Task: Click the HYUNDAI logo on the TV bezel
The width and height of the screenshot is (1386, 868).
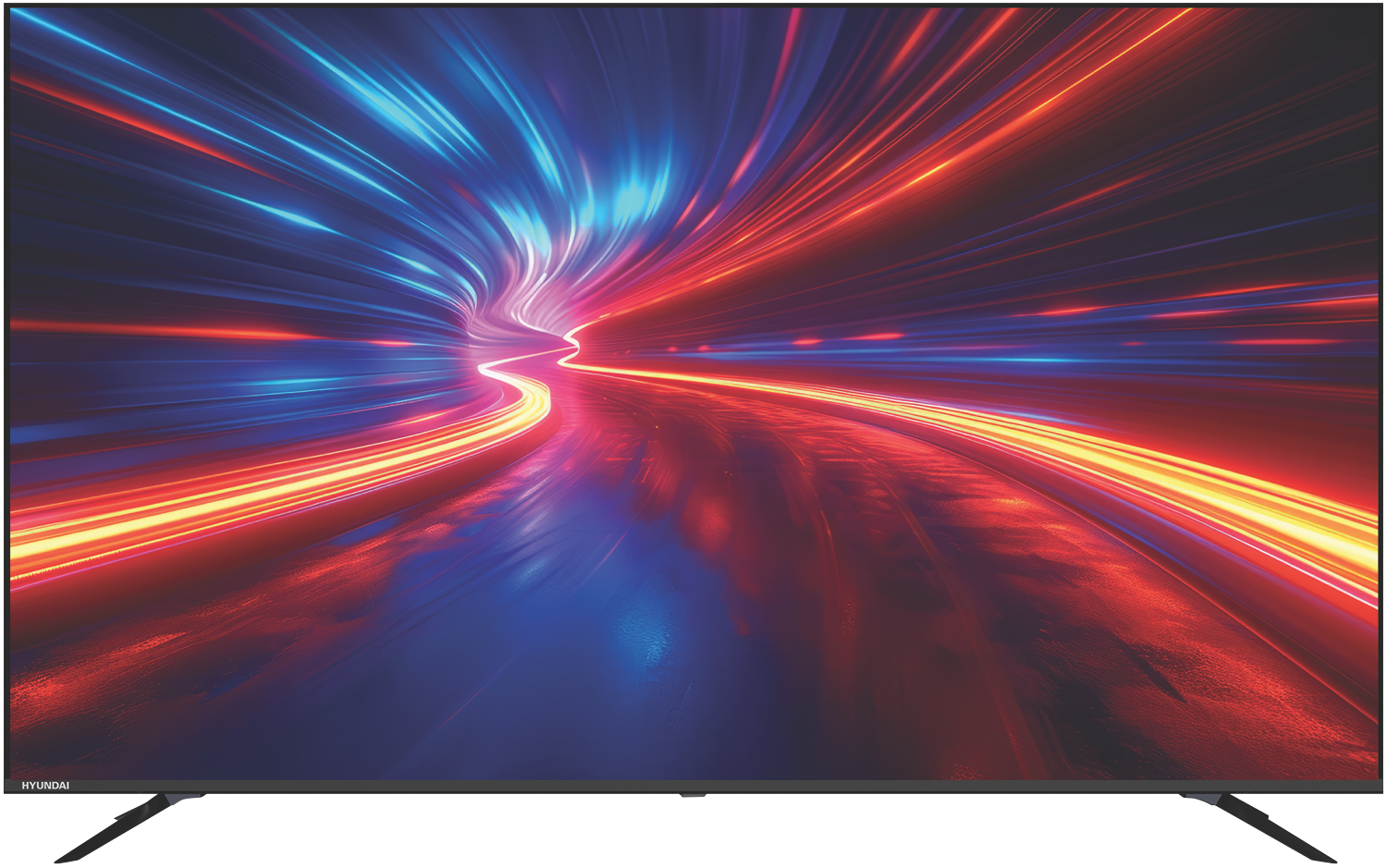Action: click(x=45, y=786)
